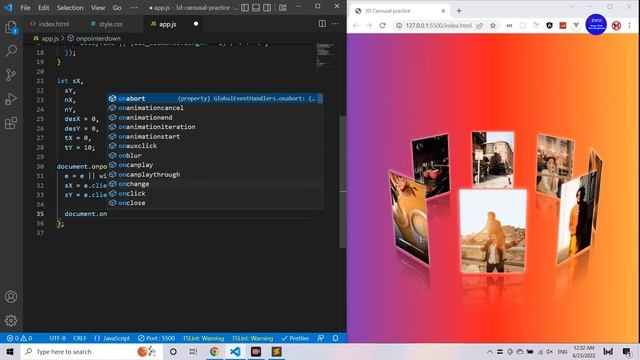Open editor More Actions ellipsis

point(335,24)
